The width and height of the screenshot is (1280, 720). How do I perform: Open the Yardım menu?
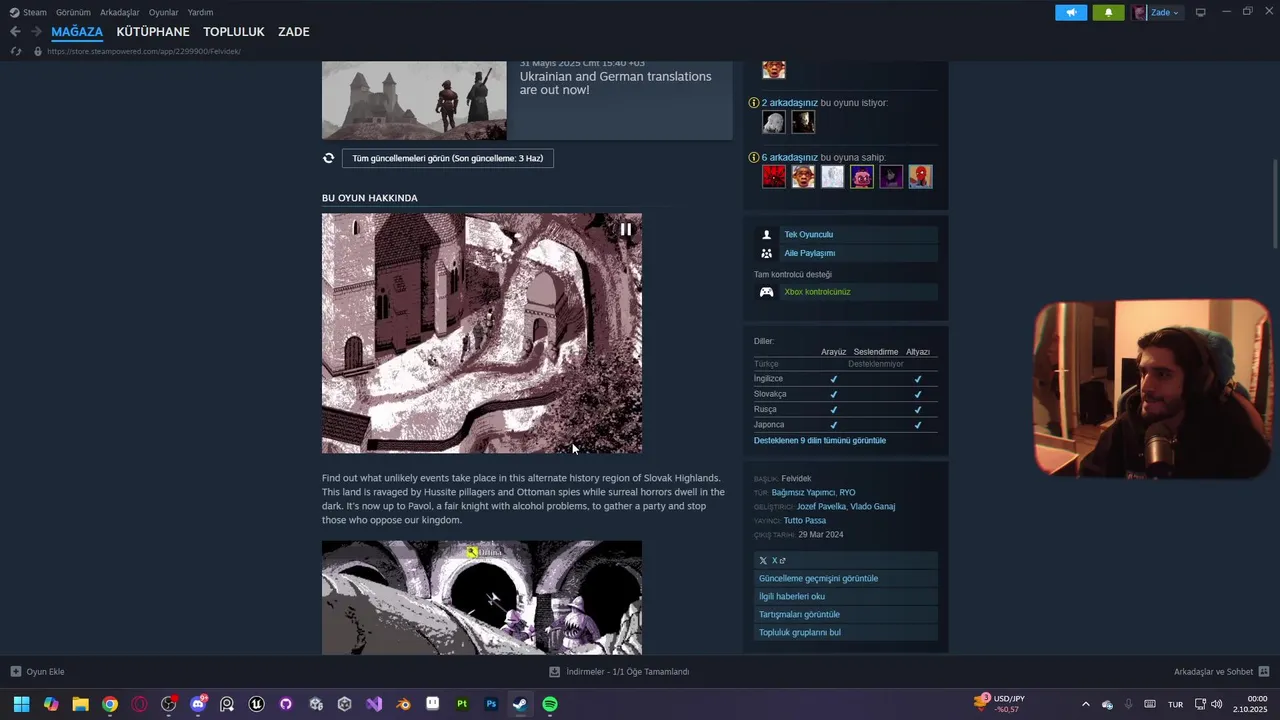point(200,12)
